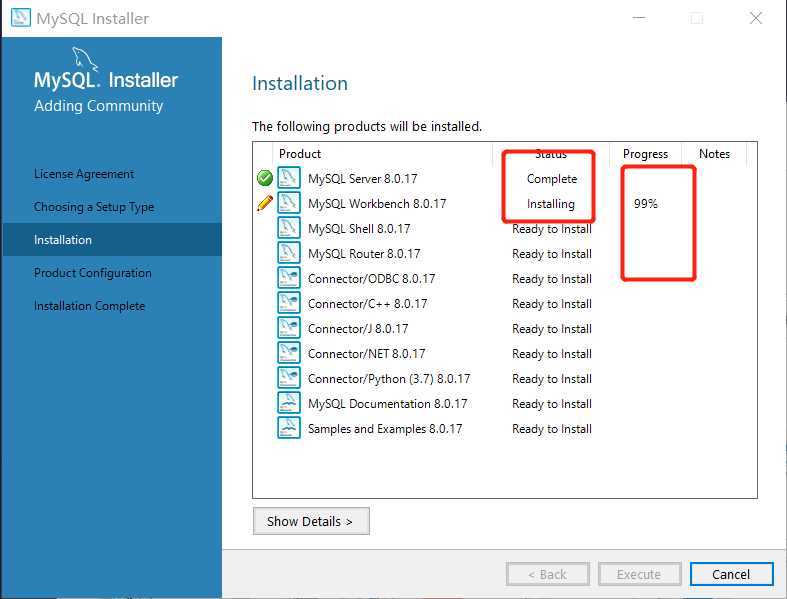Open the License Agreement step
This screenshot has width=787, height=599.
point(84,174)
